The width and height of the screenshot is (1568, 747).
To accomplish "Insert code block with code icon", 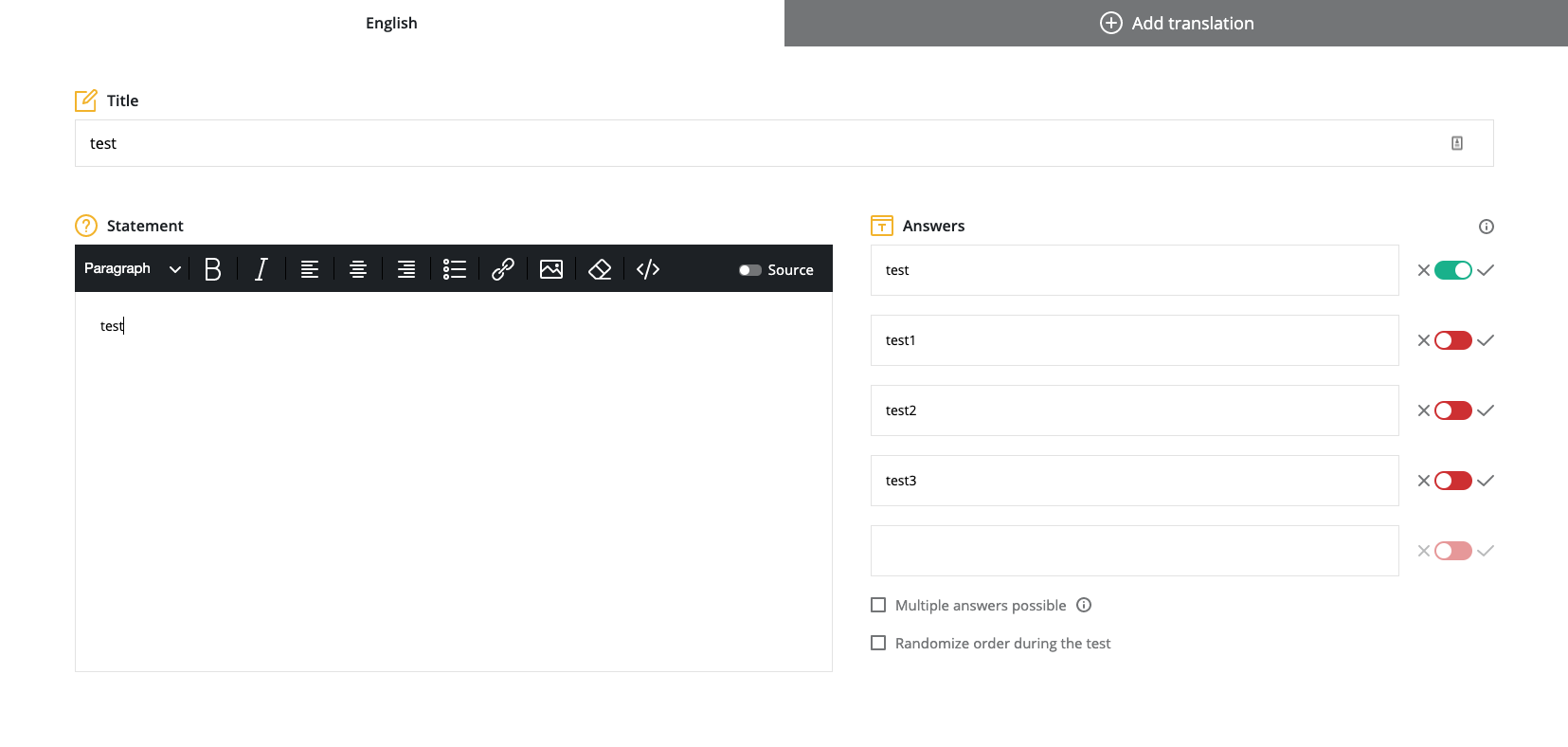I will tap(648, 269).
